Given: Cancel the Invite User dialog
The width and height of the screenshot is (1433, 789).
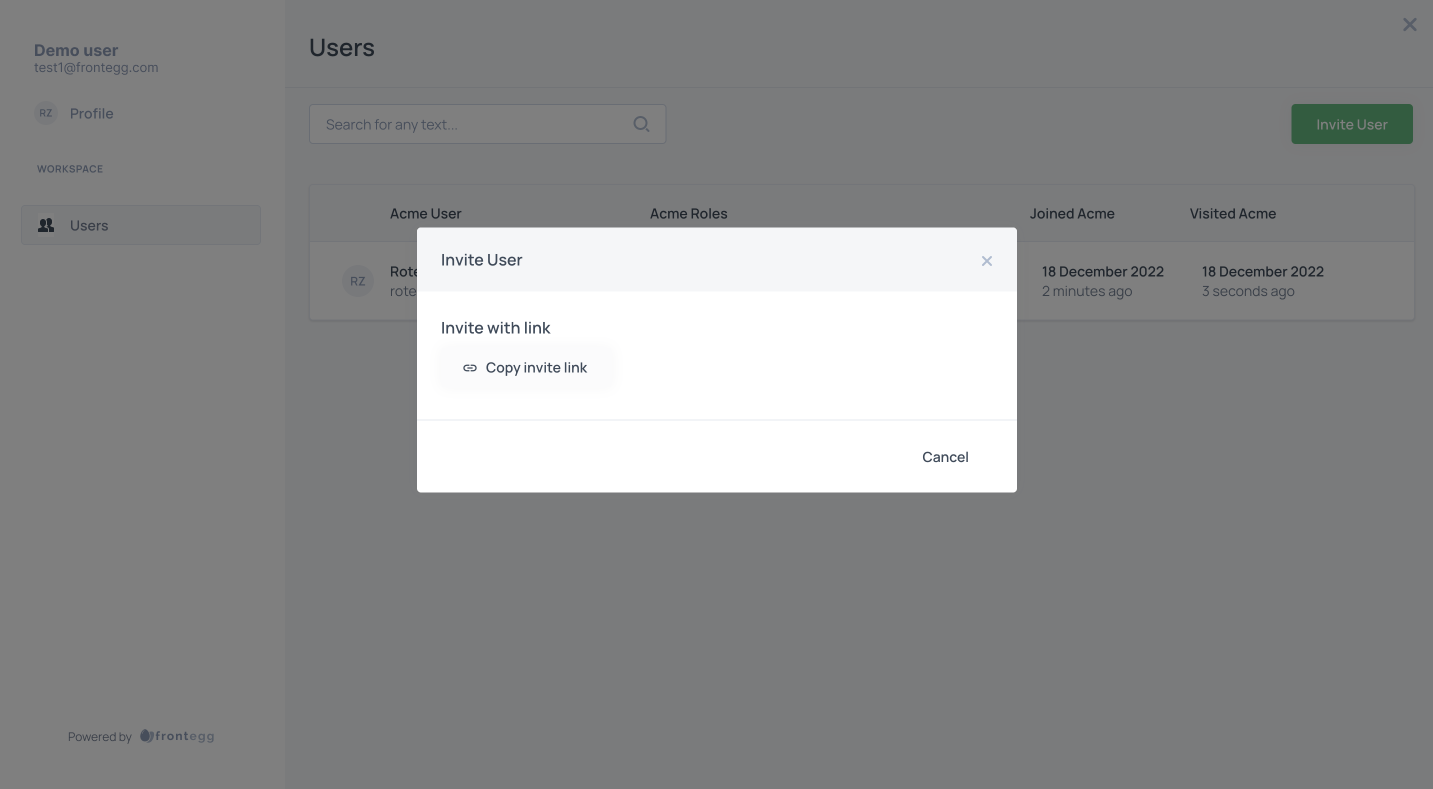Looking at the screenshot, I should click(x=945, y=457).
